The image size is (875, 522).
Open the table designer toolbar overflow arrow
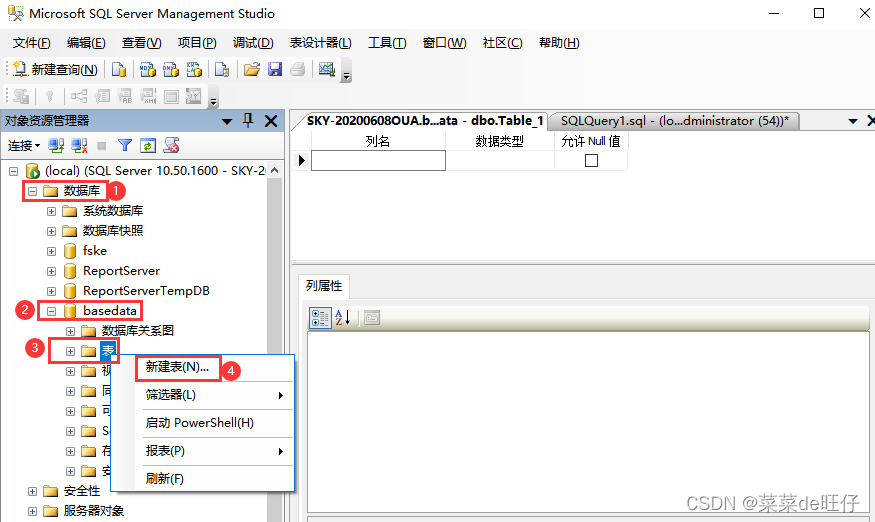coord(213,103)
